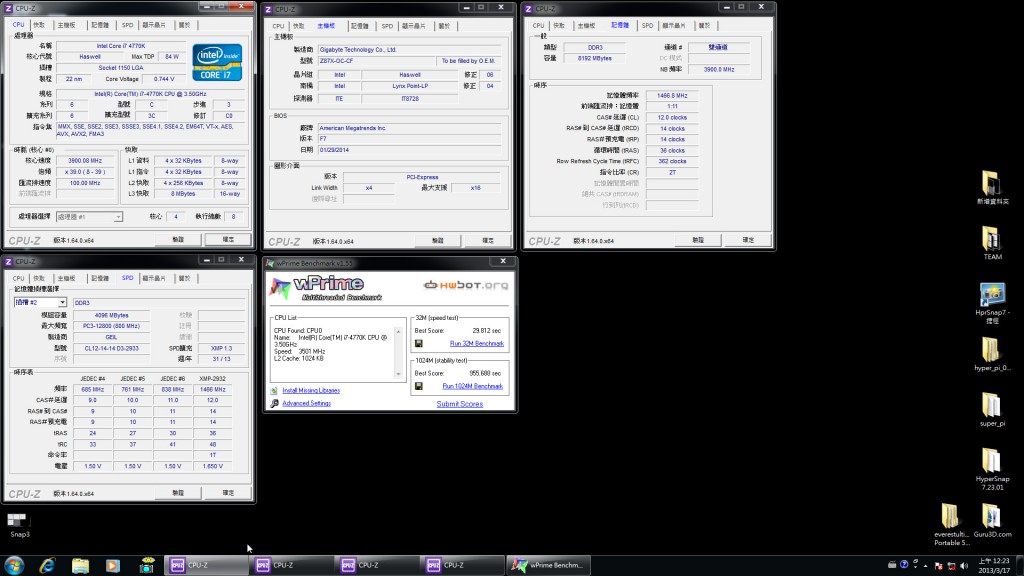Click the CL12-14-14 D3-2933 part number field
1024x576 pixels.
[x=111, y=348]
